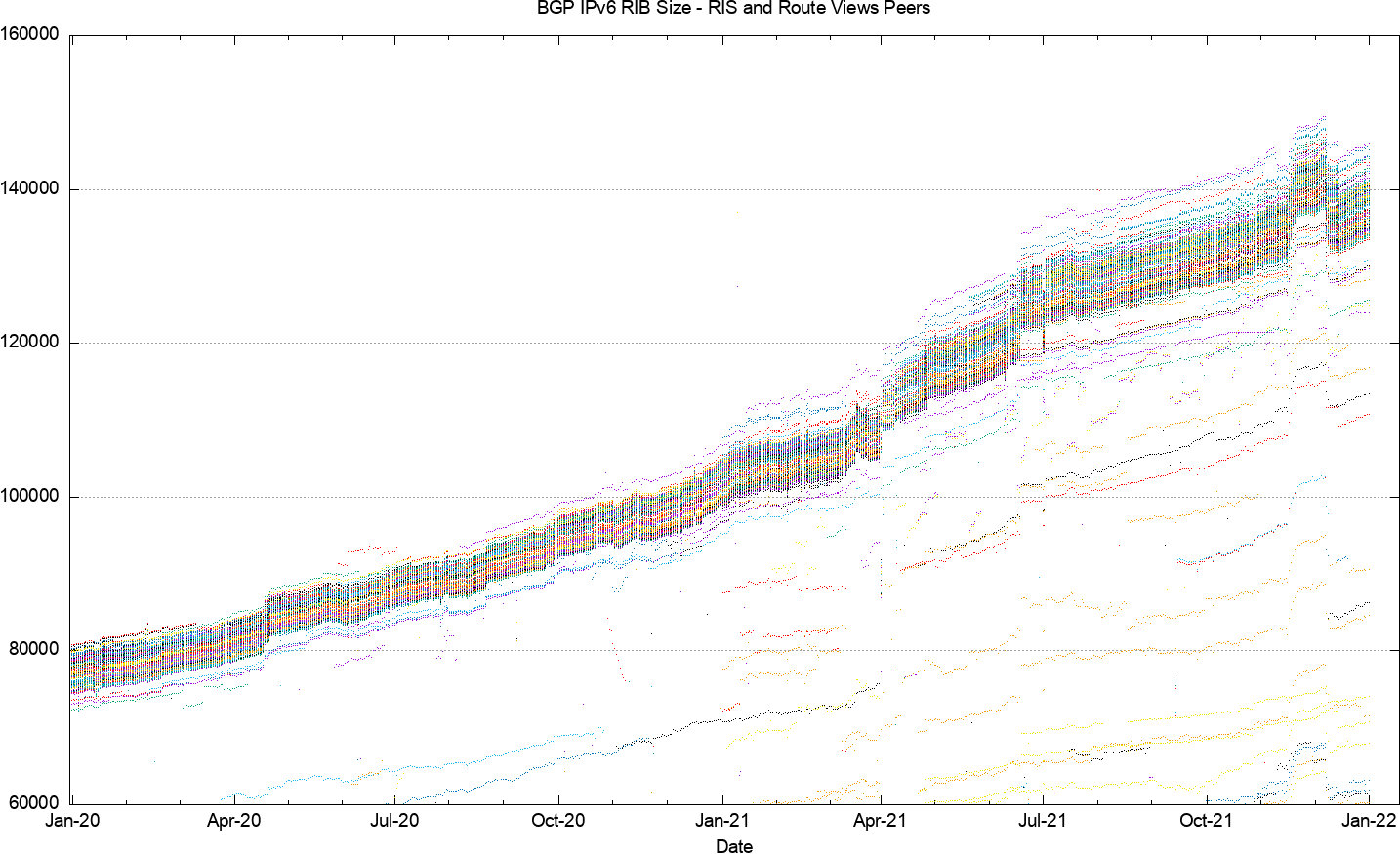Select the 80000 y-axis tick label
This screenshot has width=1400, height=854.
34,650
